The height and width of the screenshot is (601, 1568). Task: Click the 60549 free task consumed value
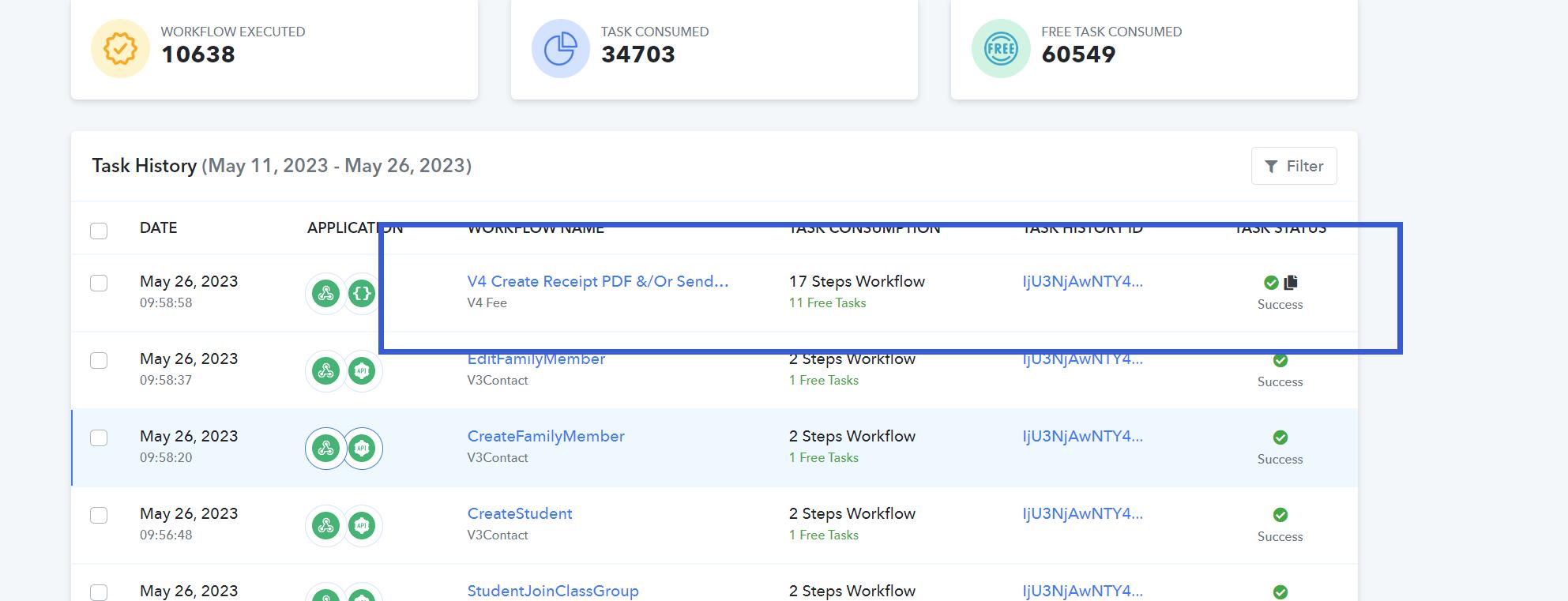(1078, 54)
